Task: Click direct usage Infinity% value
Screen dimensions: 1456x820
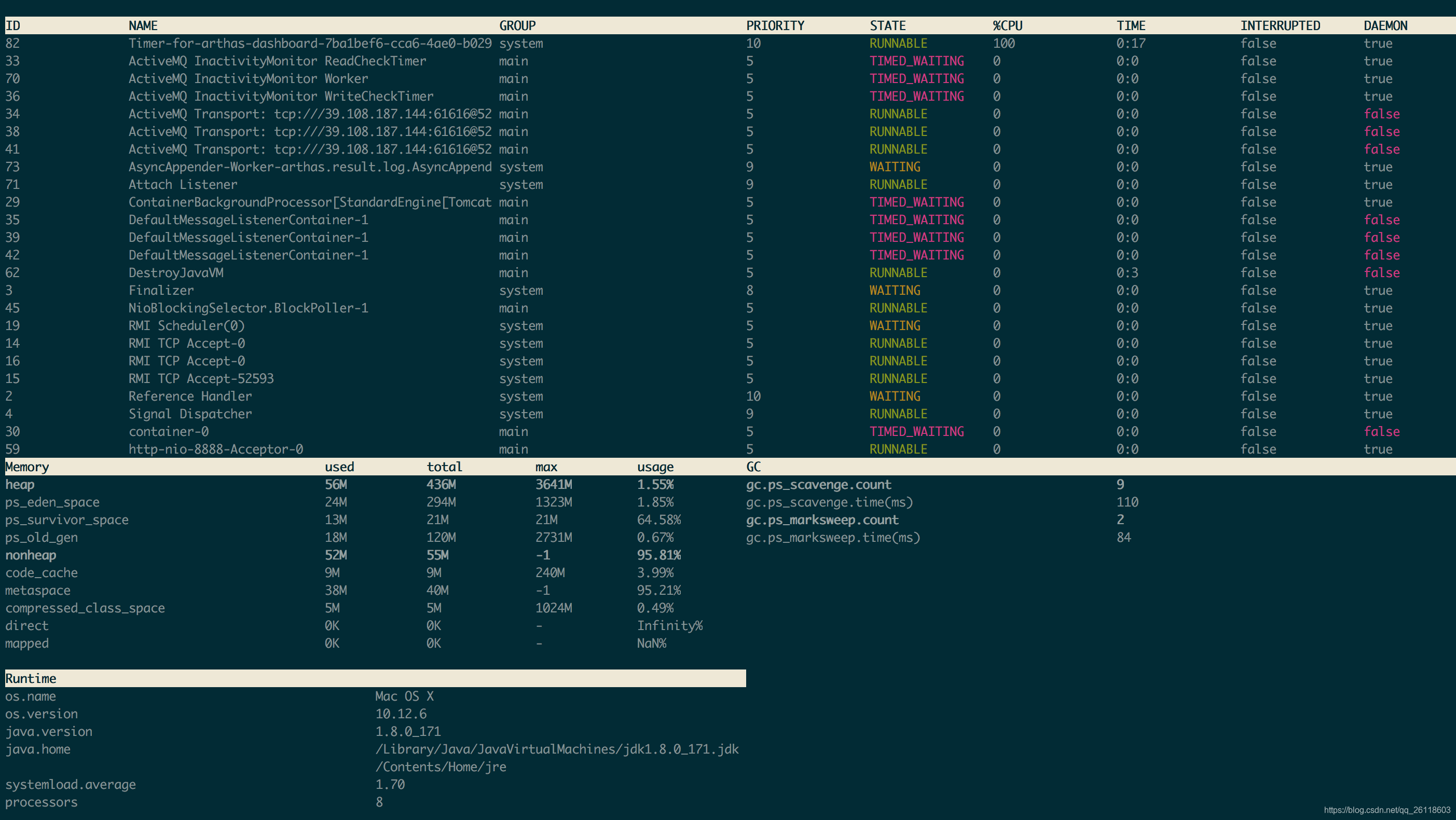Action: pyautogui.click(x=669, y=625)
